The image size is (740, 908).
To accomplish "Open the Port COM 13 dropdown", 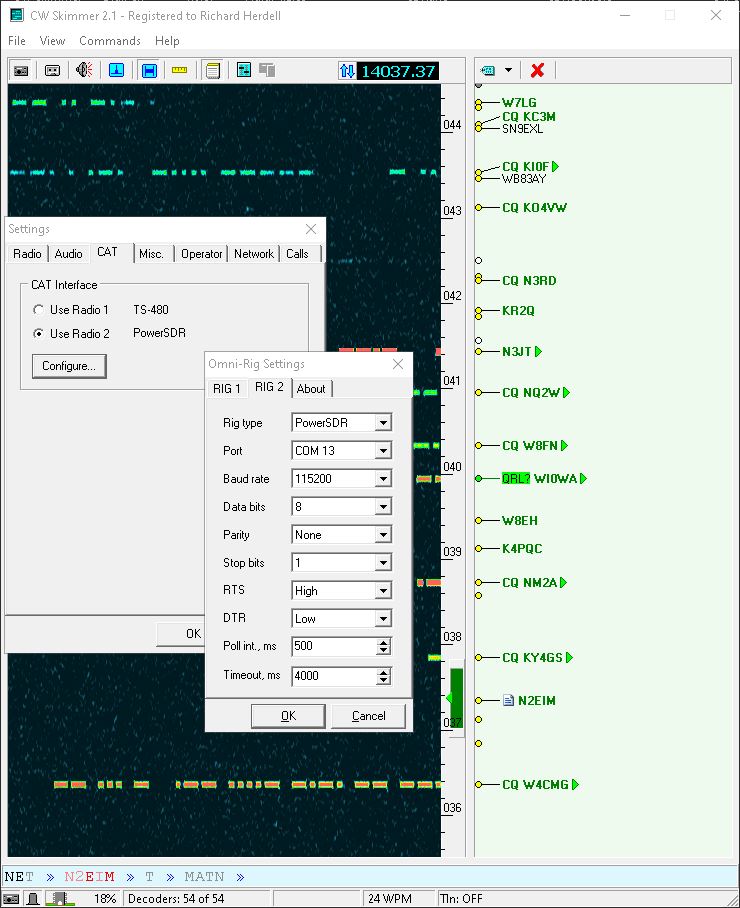I will tap(383, 451).
